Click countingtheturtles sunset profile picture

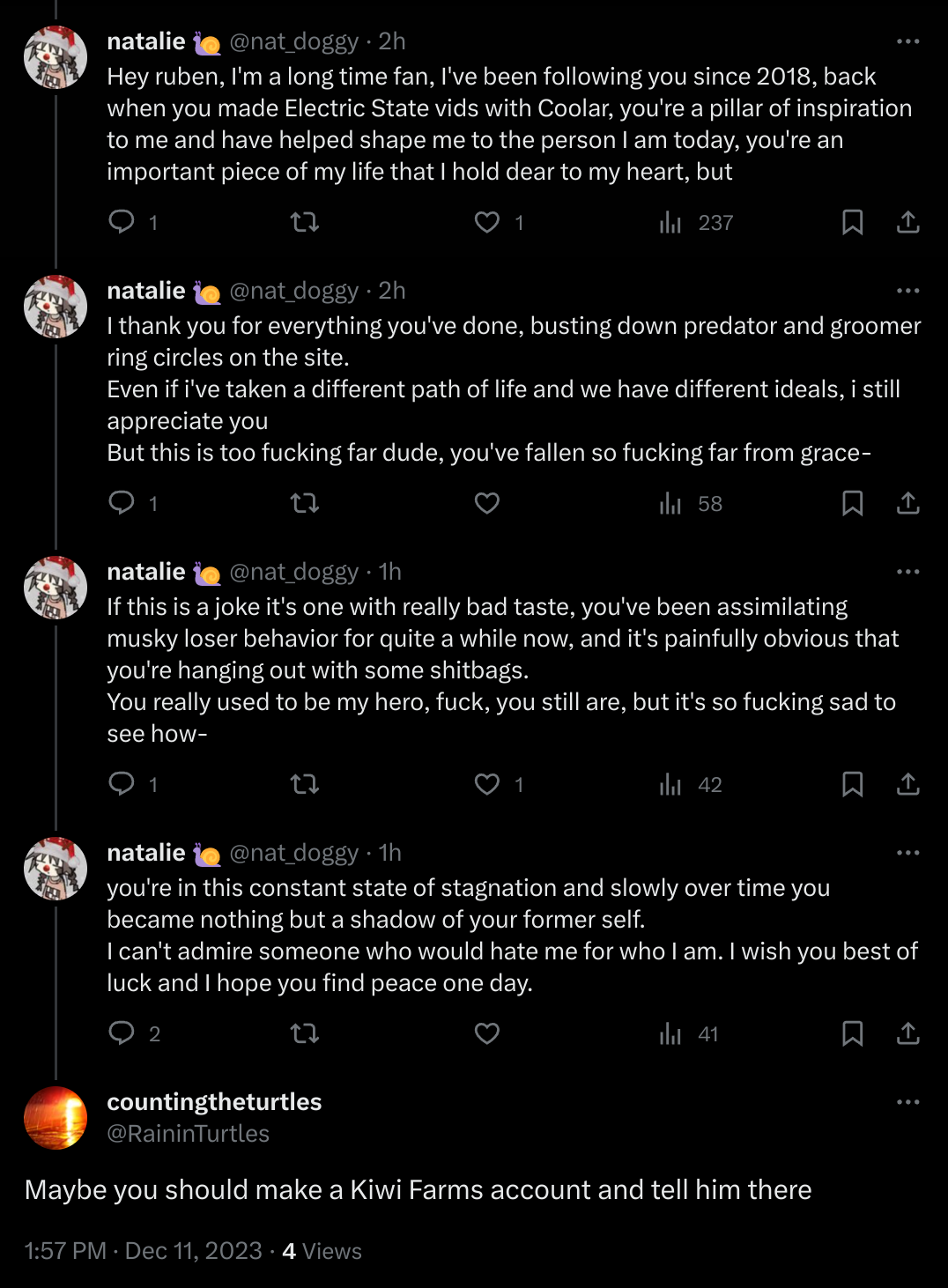pos(56,1118)
